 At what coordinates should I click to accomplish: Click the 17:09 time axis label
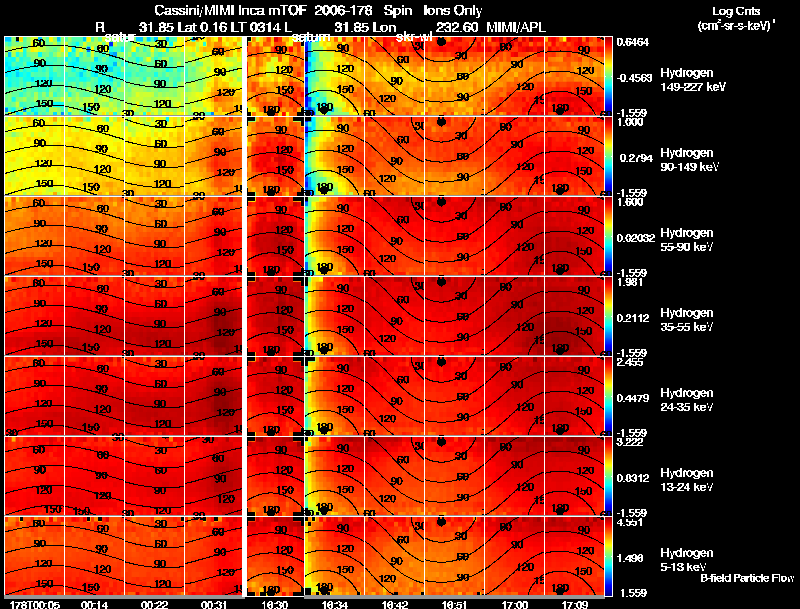pos(576,604)
